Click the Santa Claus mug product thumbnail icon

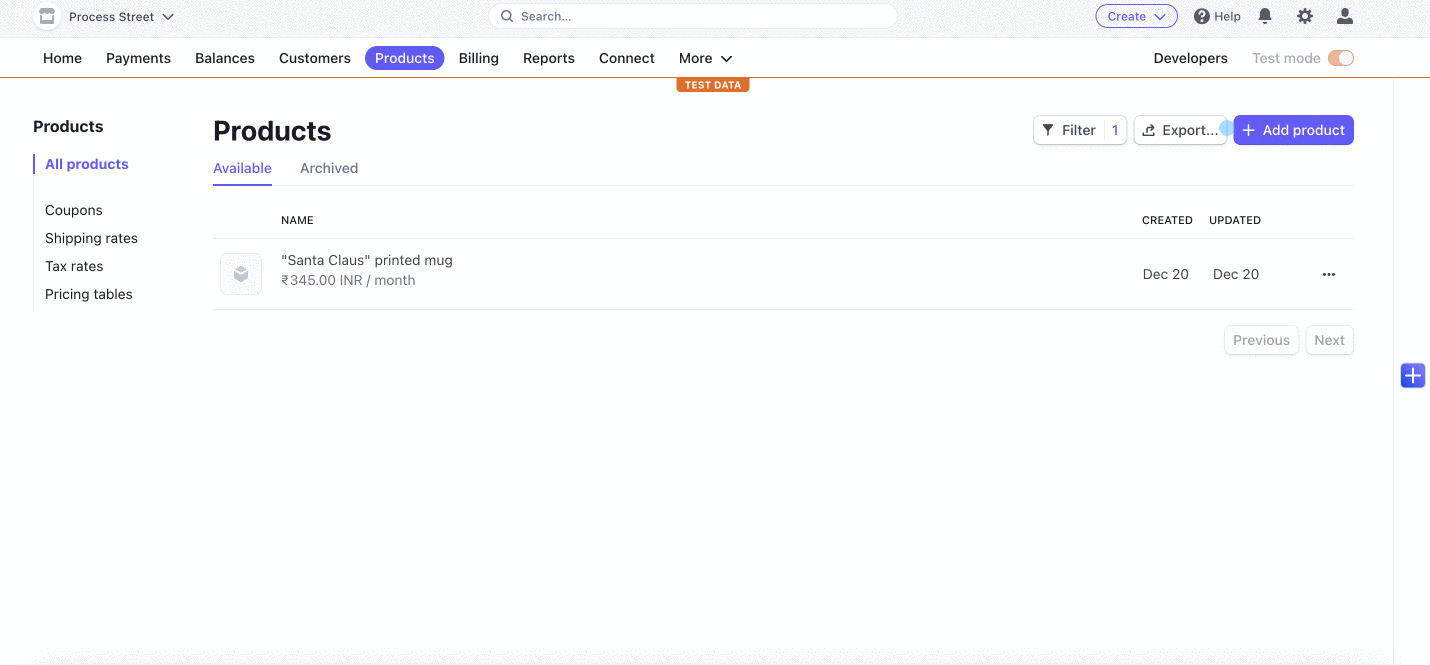[x=240, y=273]
